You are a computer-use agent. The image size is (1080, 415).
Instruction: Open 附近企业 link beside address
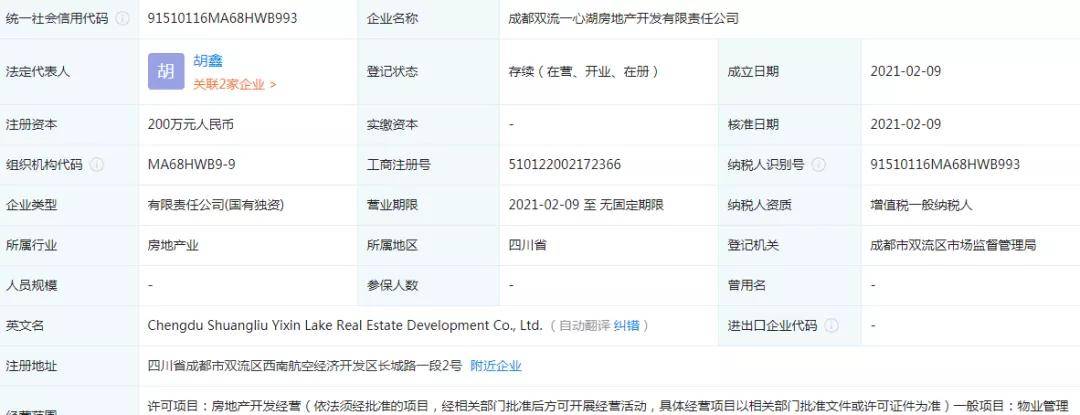pos(496,365)
